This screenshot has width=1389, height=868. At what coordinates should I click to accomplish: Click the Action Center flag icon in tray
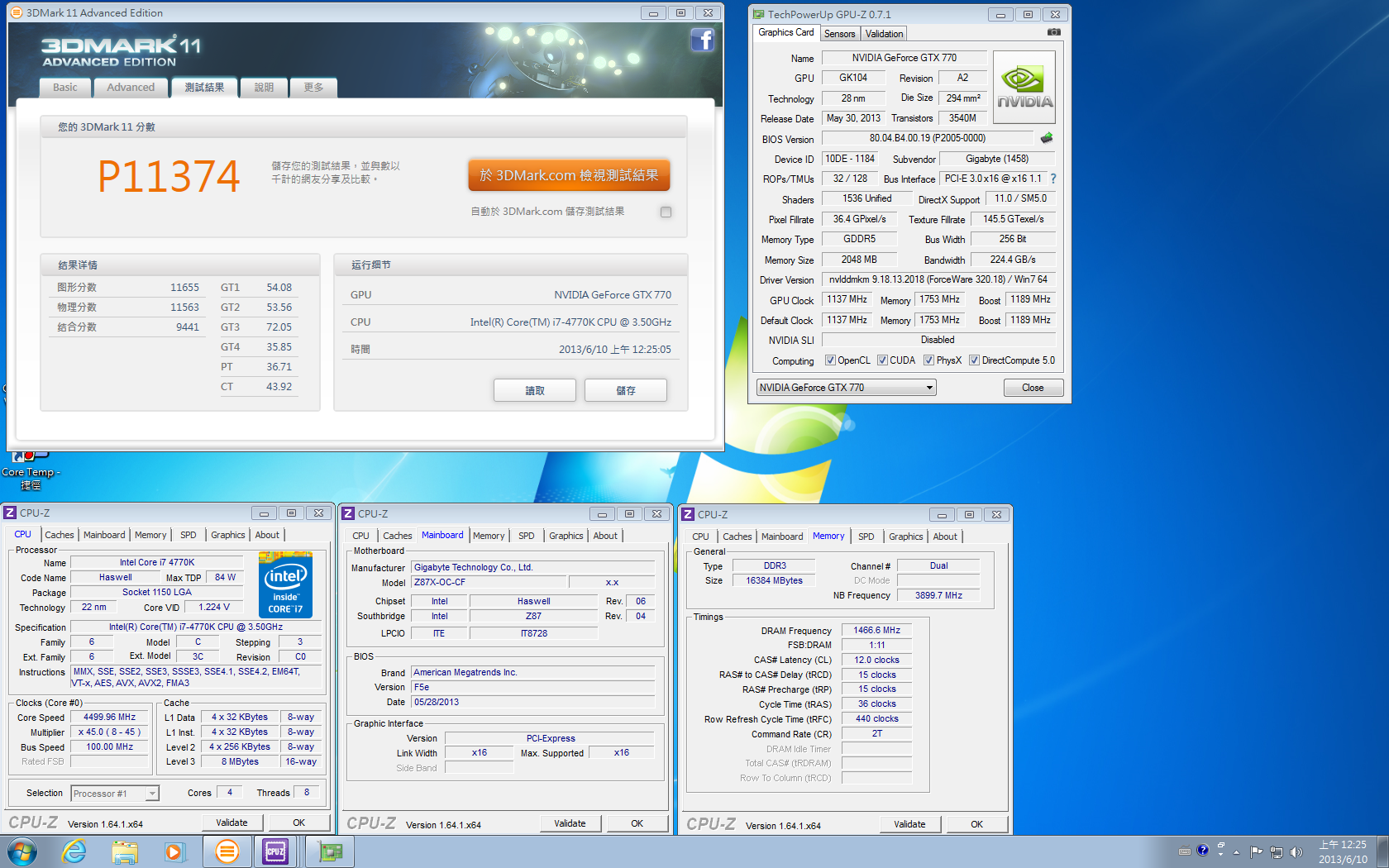1256,851
